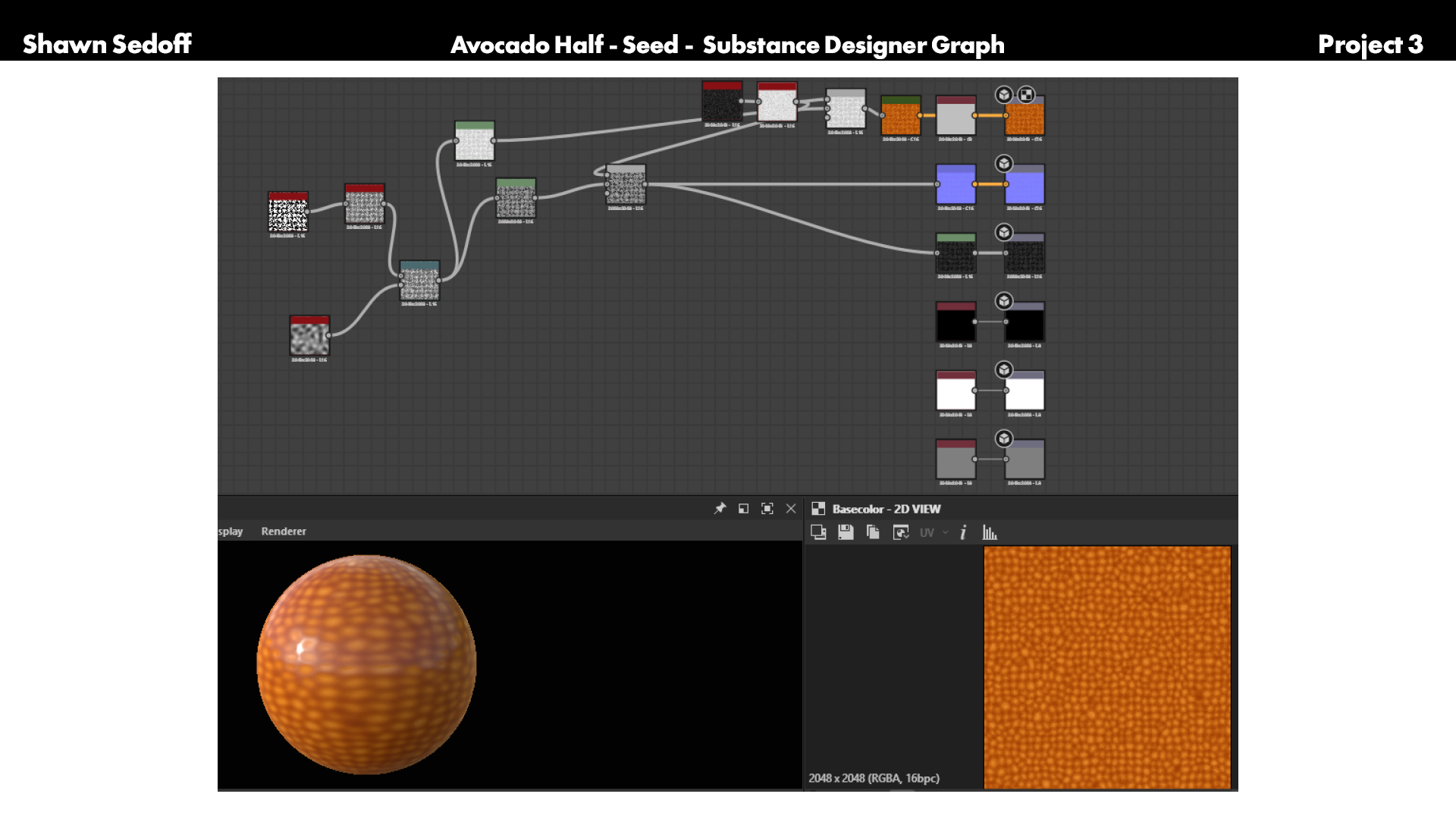Open the UV dropdown in 2D view toolbar
Image resolution: width=1456 pixels, height=819 pixels.
tap(927, 532)
